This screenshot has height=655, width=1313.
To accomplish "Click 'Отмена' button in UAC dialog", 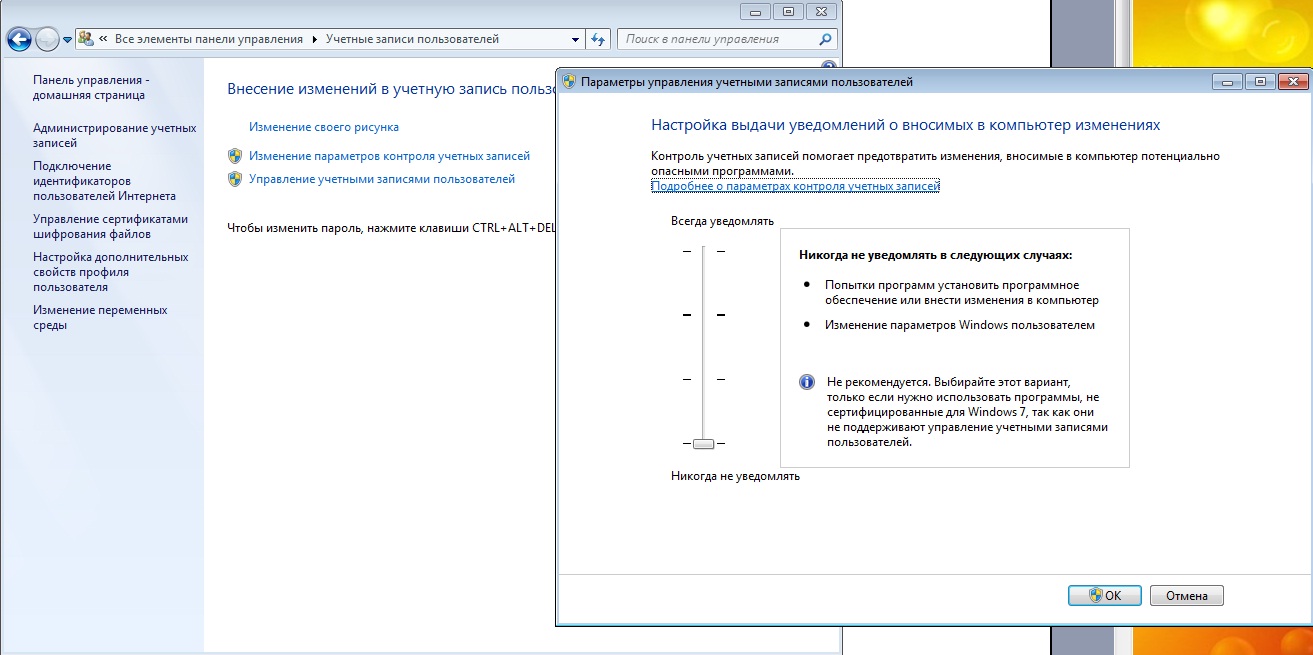I will coord(1187,595).
